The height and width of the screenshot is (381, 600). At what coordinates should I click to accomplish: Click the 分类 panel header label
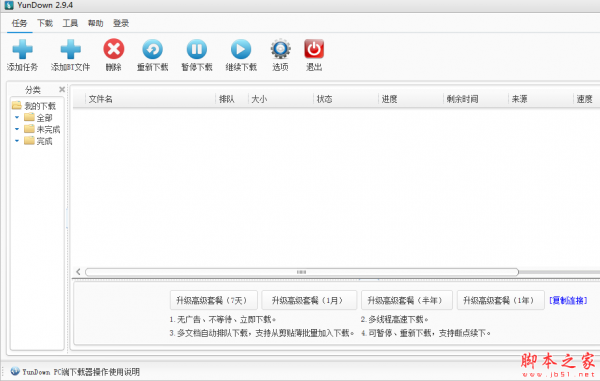(33, 90)
